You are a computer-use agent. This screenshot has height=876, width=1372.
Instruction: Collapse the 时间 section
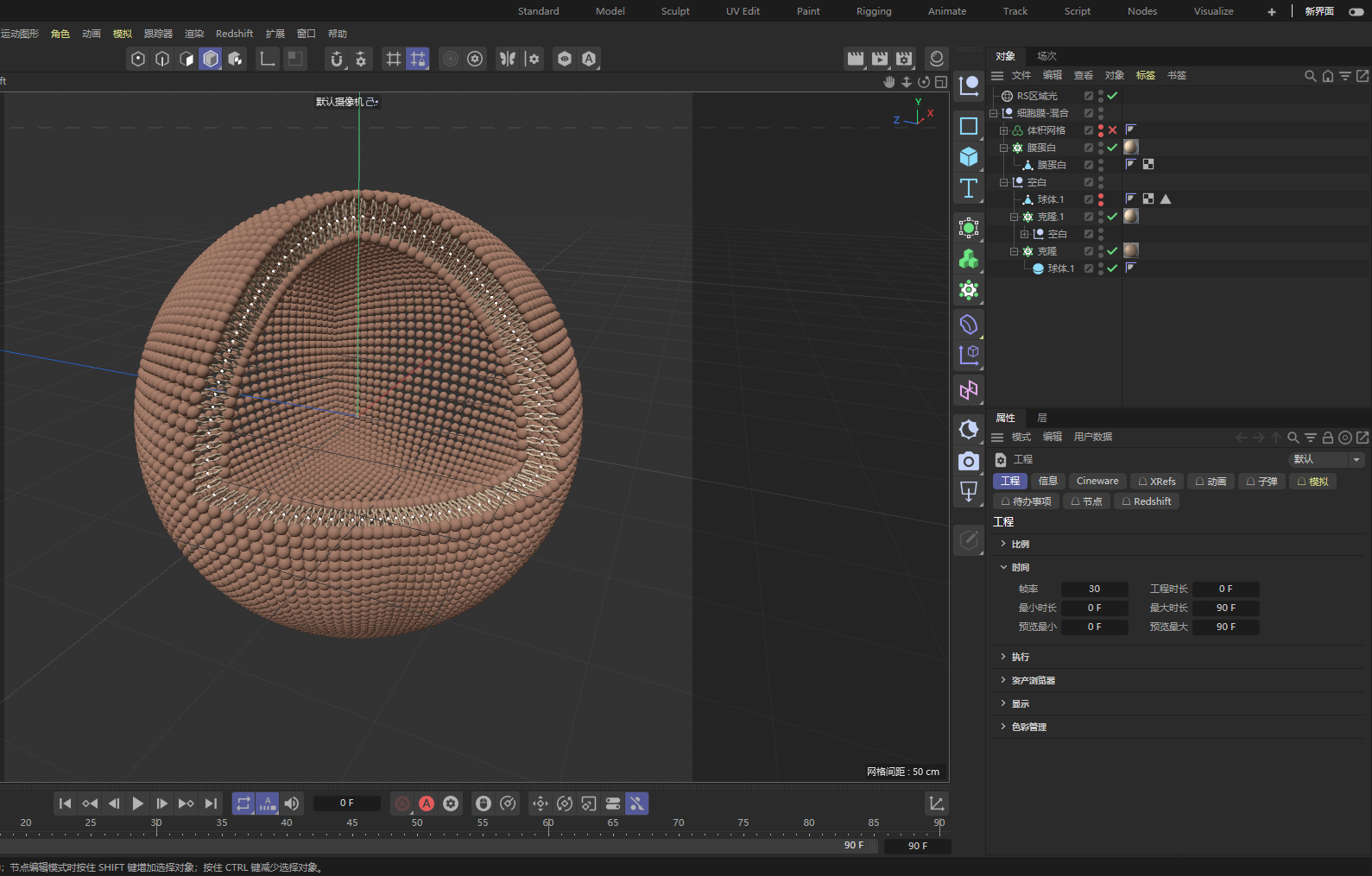[x=1003, y=567]
